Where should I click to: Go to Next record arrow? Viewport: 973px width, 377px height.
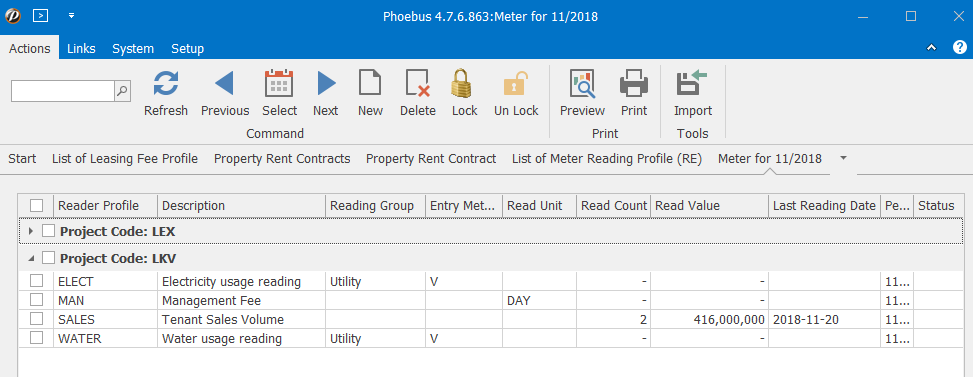(x=326, y=84)
